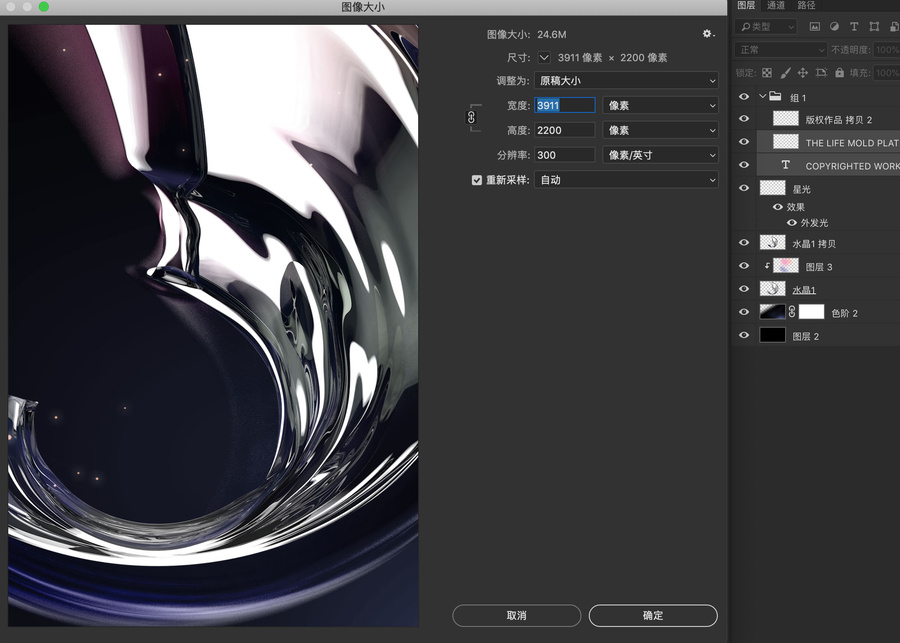Screen dimensions: 900x643
Task: Filter layers by type layer icon
Action: [x=854, y=26]
